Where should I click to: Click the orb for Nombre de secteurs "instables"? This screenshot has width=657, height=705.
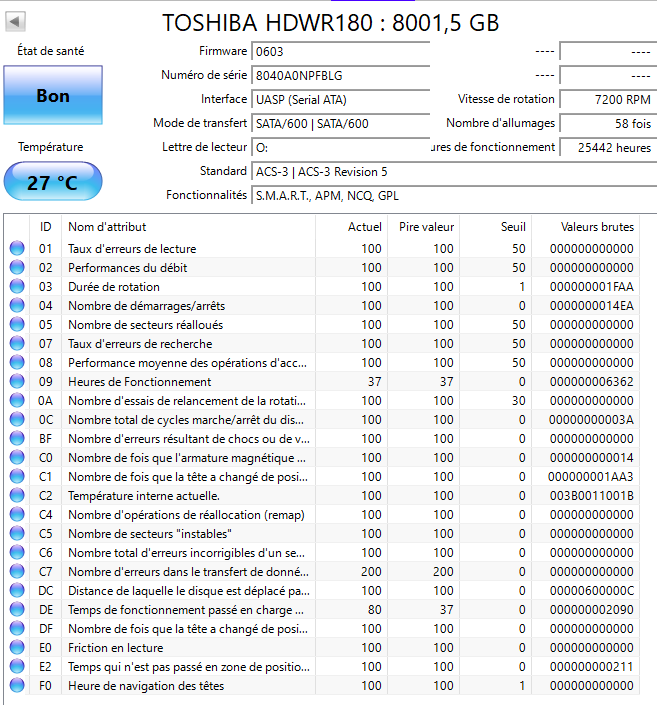coord(17,533)
